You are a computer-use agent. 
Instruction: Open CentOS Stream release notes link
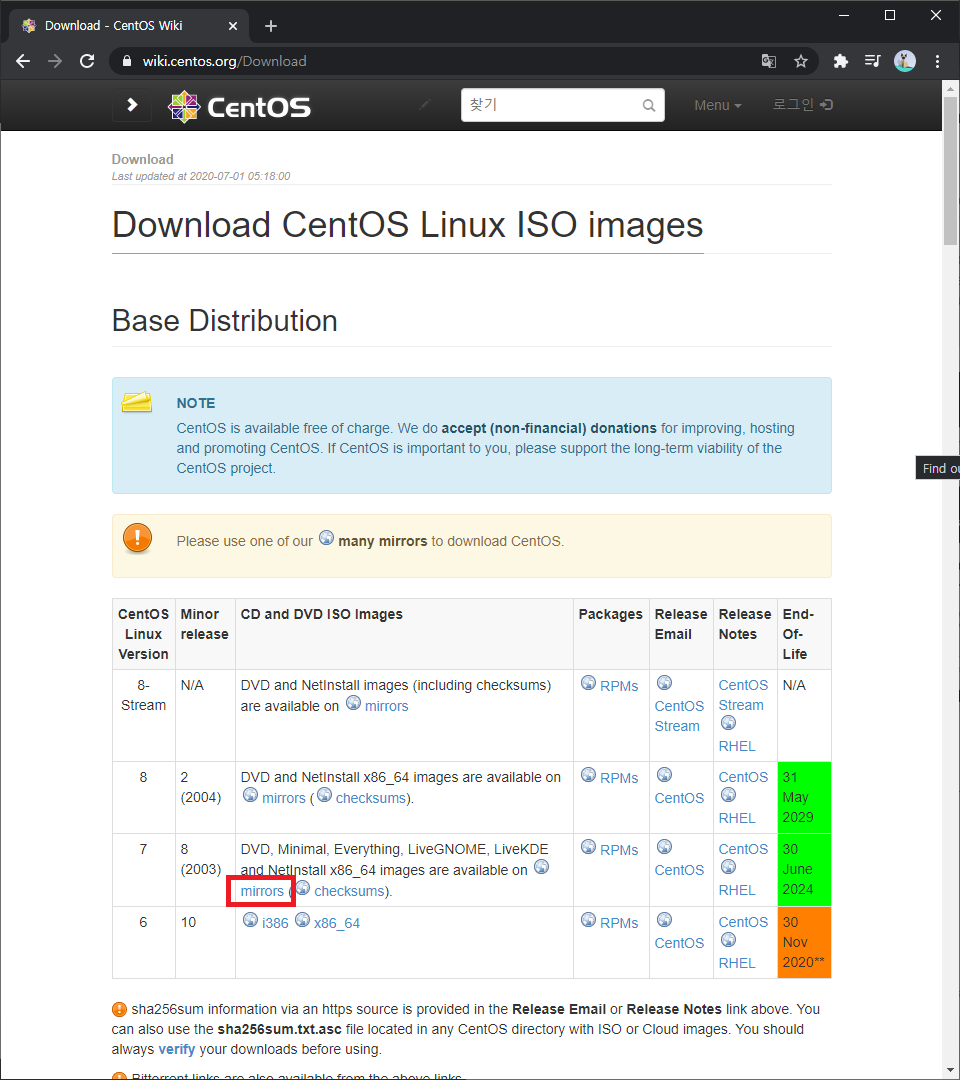(x=743, y=695)
